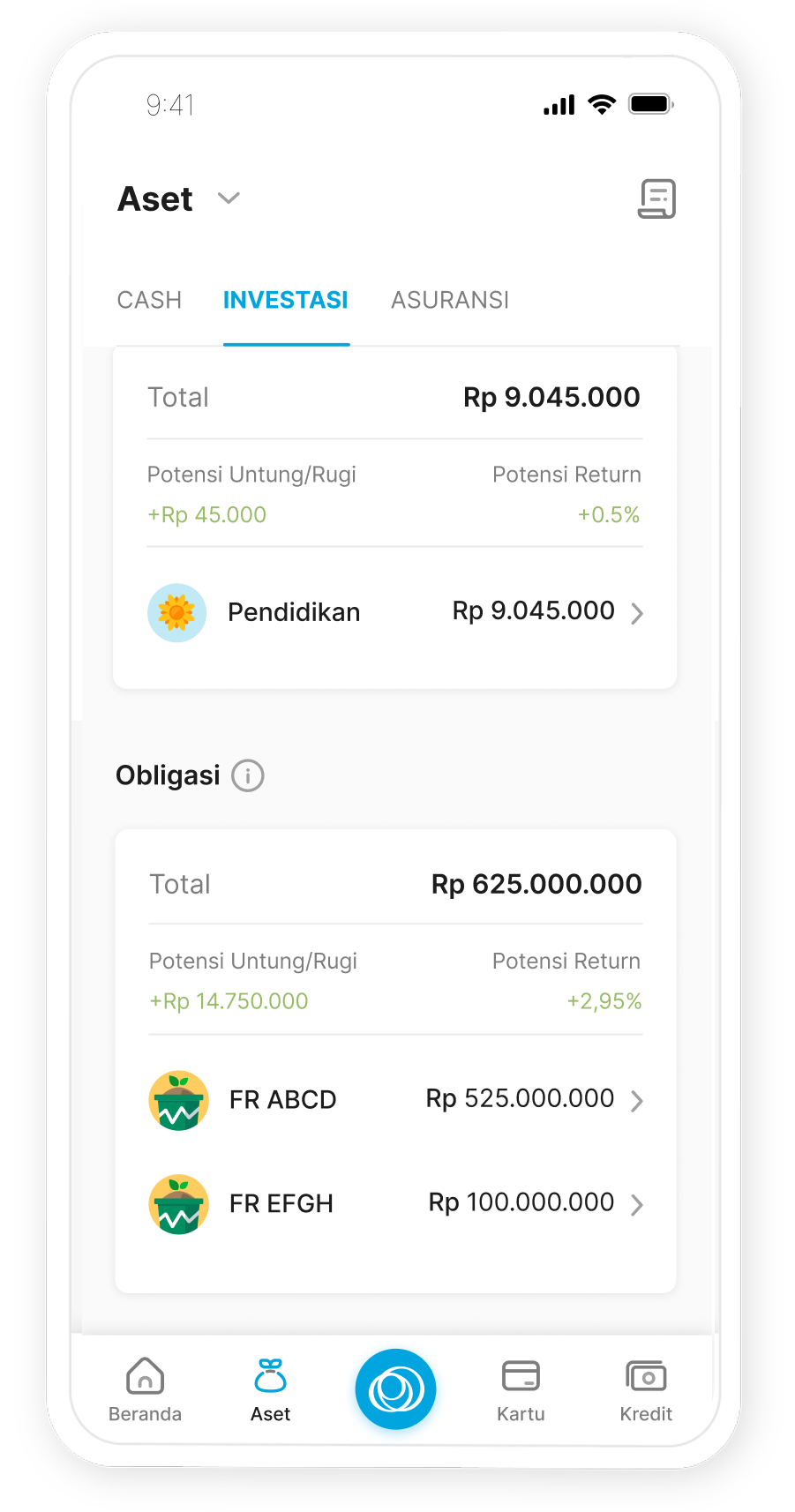Open Kredit icon in bottom navigation
Screen dimensions: 795x1512
tap(646, 1376)
